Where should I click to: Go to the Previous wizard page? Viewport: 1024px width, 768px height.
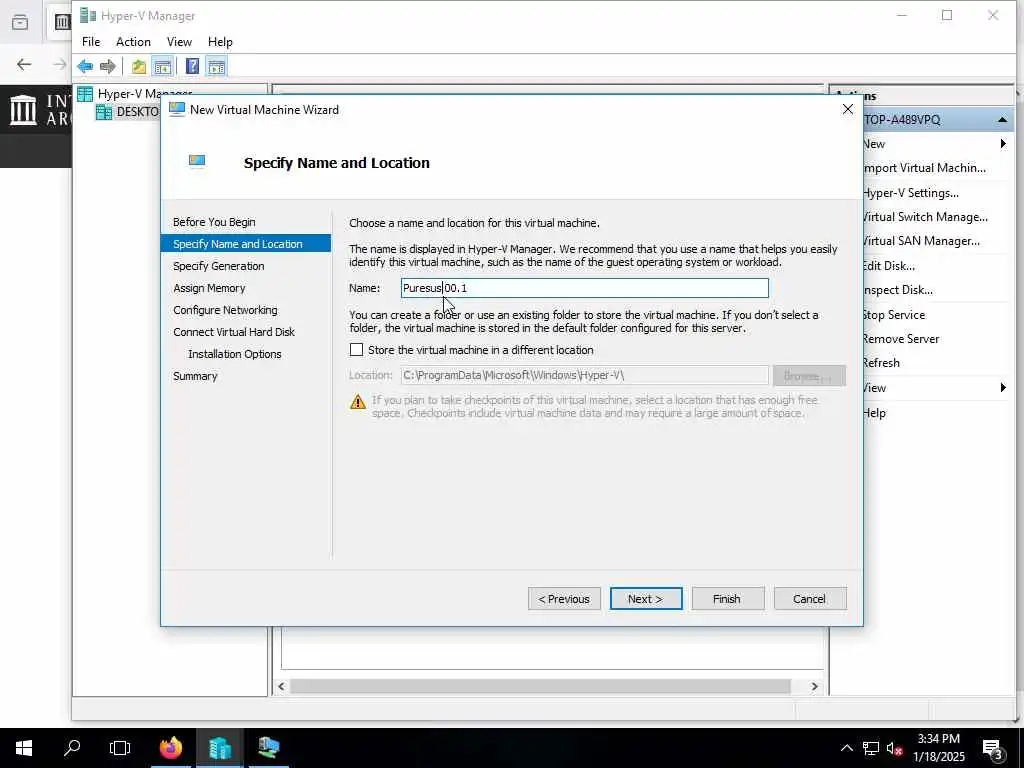pos(564,599)
